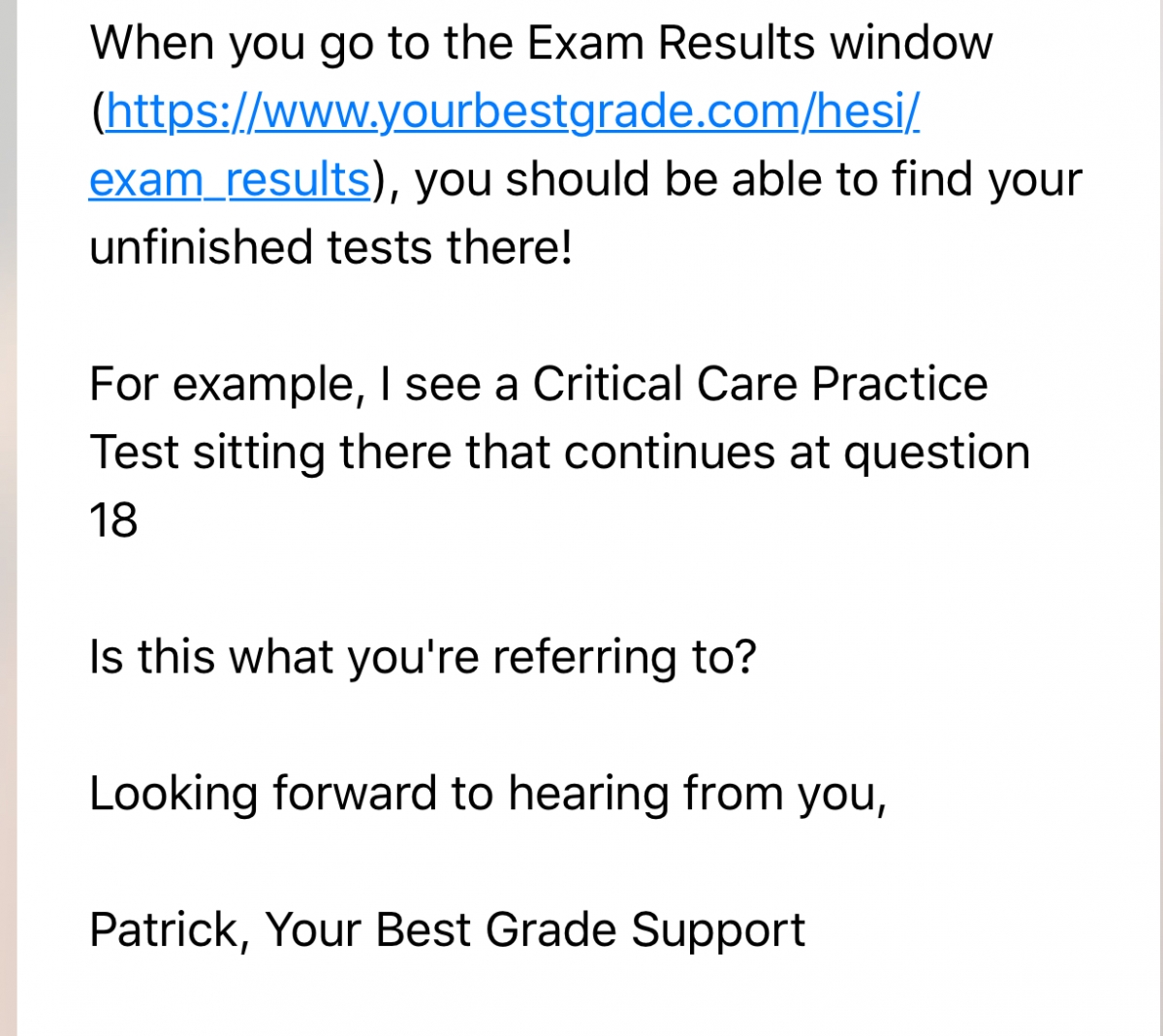Click the word 'question' before 18
The width and height of the screenshot is (1163, 1036).
936,455
